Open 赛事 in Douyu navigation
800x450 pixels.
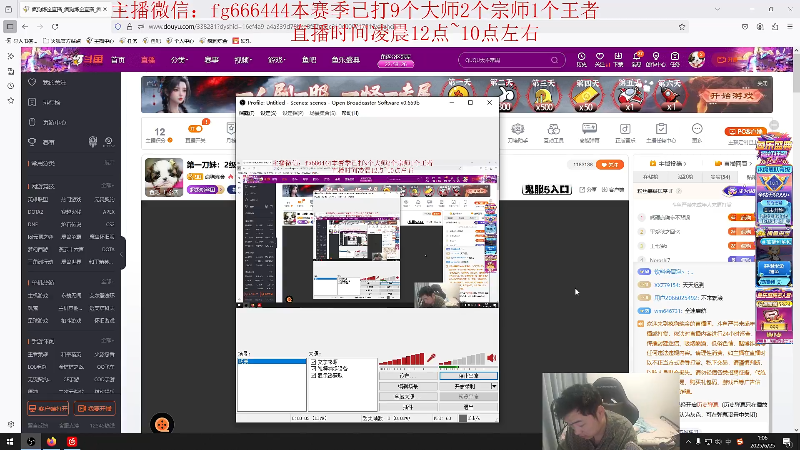click(x=211, y=60)
